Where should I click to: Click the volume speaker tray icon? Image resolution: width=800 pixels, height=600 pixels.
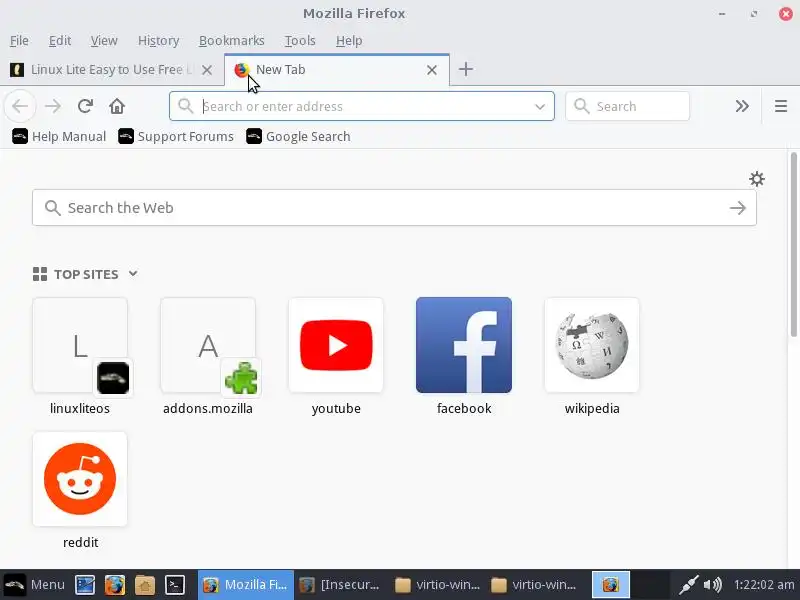tap(712, 584)
